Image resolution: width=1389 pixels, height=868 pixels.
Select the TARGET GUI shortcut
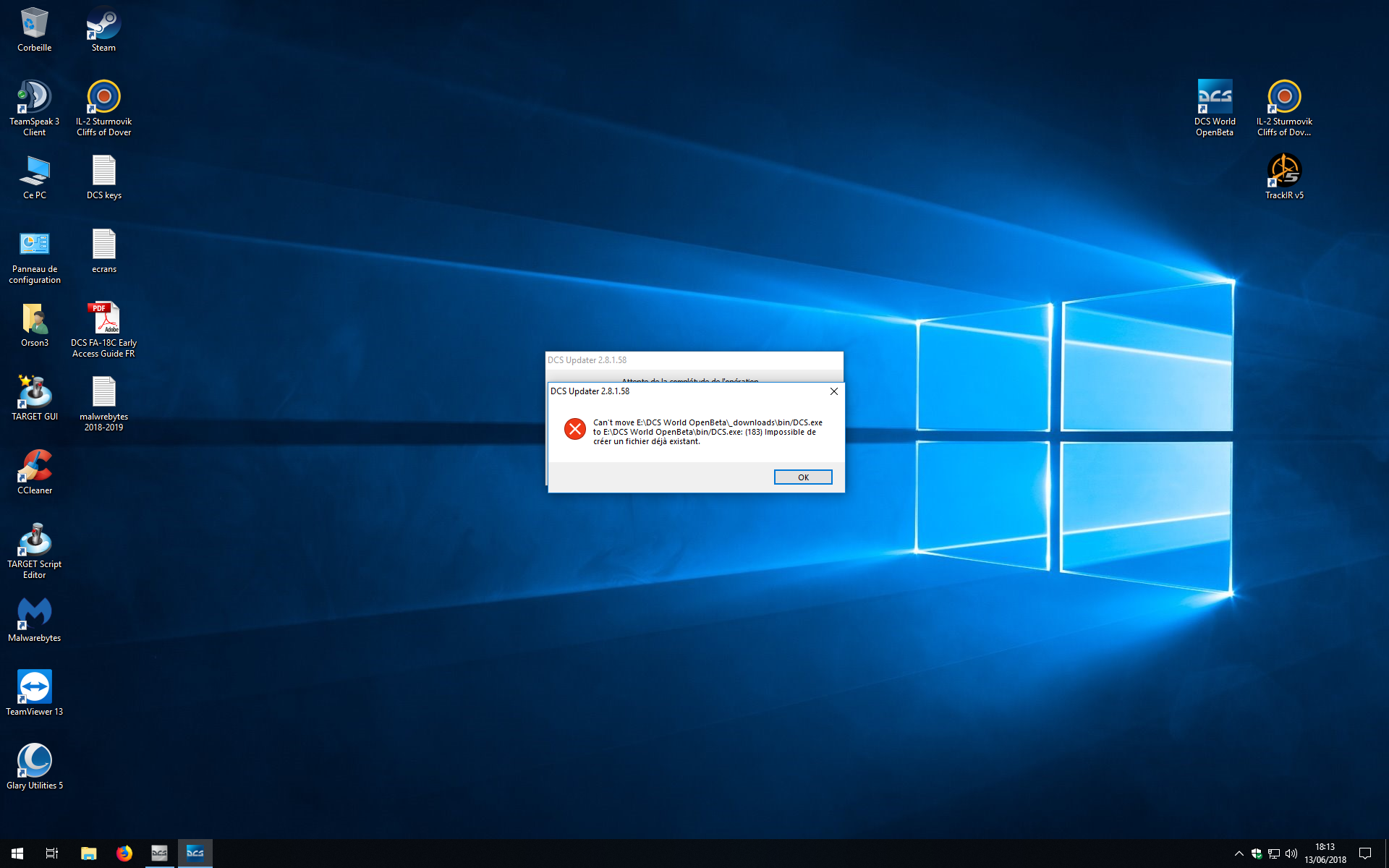(35, 399)
